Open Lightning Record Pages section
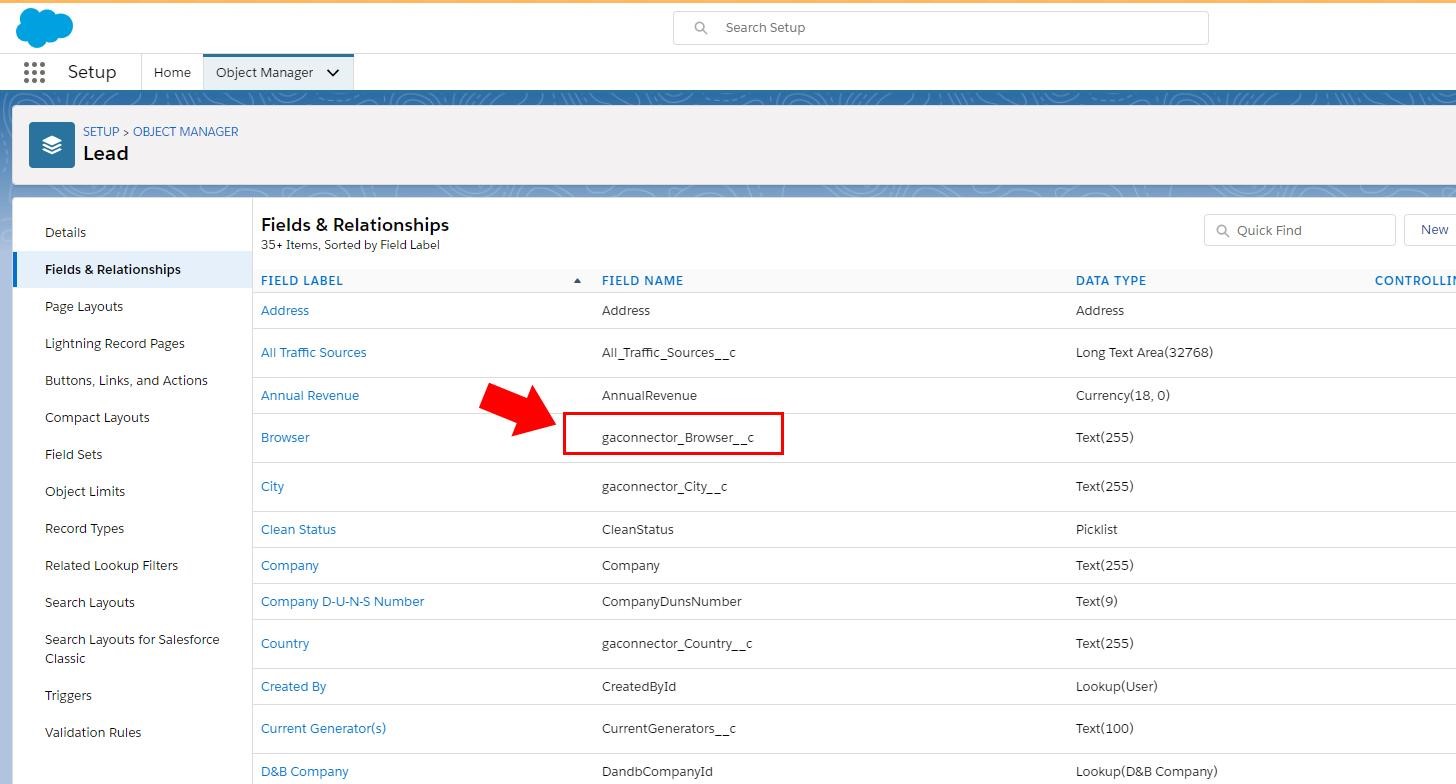Image resolution: width=1456 pixels, height=784 pixels. 115,344
